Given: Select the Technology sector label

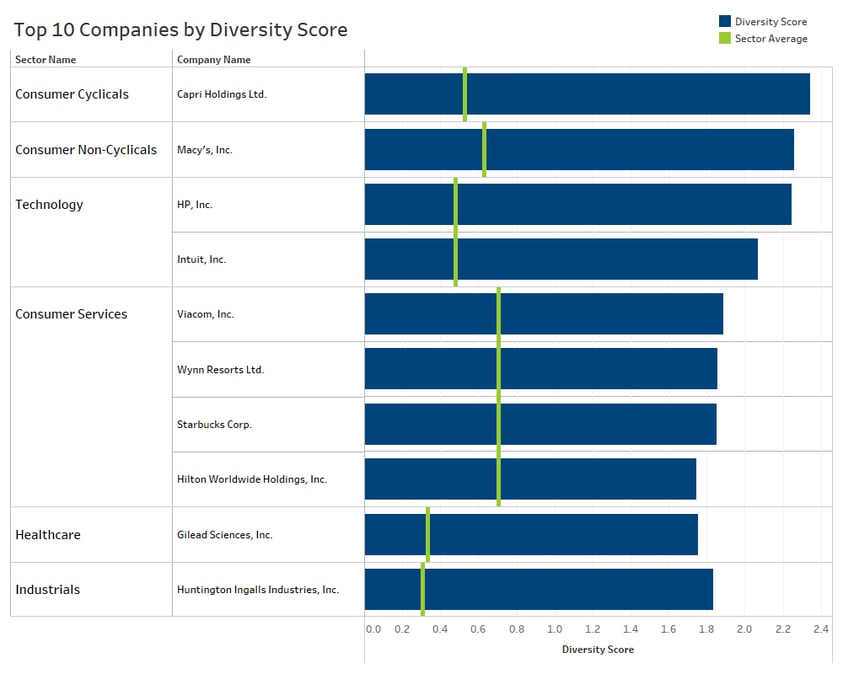Looking at the screenshot, I should (49, 205).
